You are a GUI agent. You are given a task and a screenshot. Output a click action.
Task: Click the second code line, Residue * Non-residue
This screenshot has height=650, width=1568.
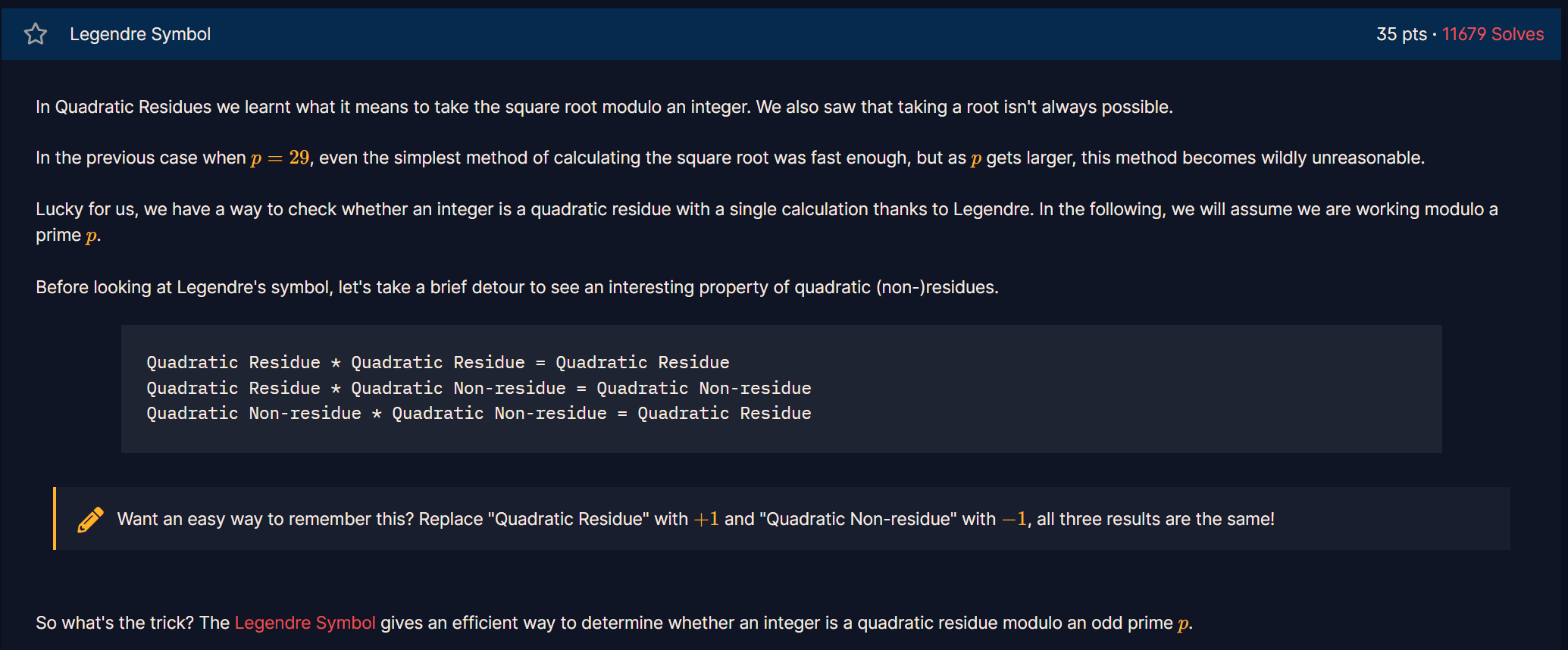[479, 388]
